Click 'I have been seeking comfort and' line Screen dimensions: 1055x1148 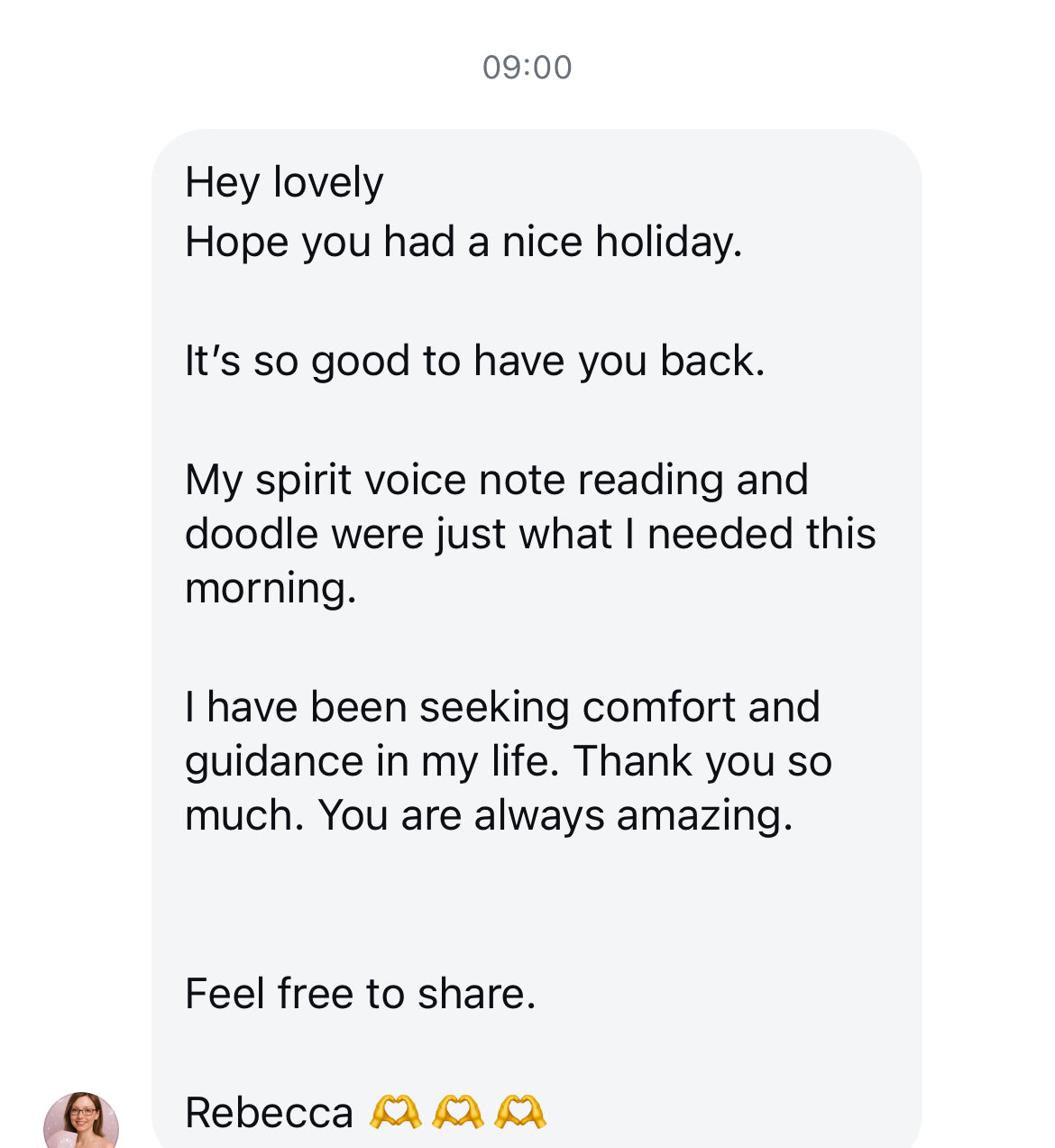[x=502, y=706]
